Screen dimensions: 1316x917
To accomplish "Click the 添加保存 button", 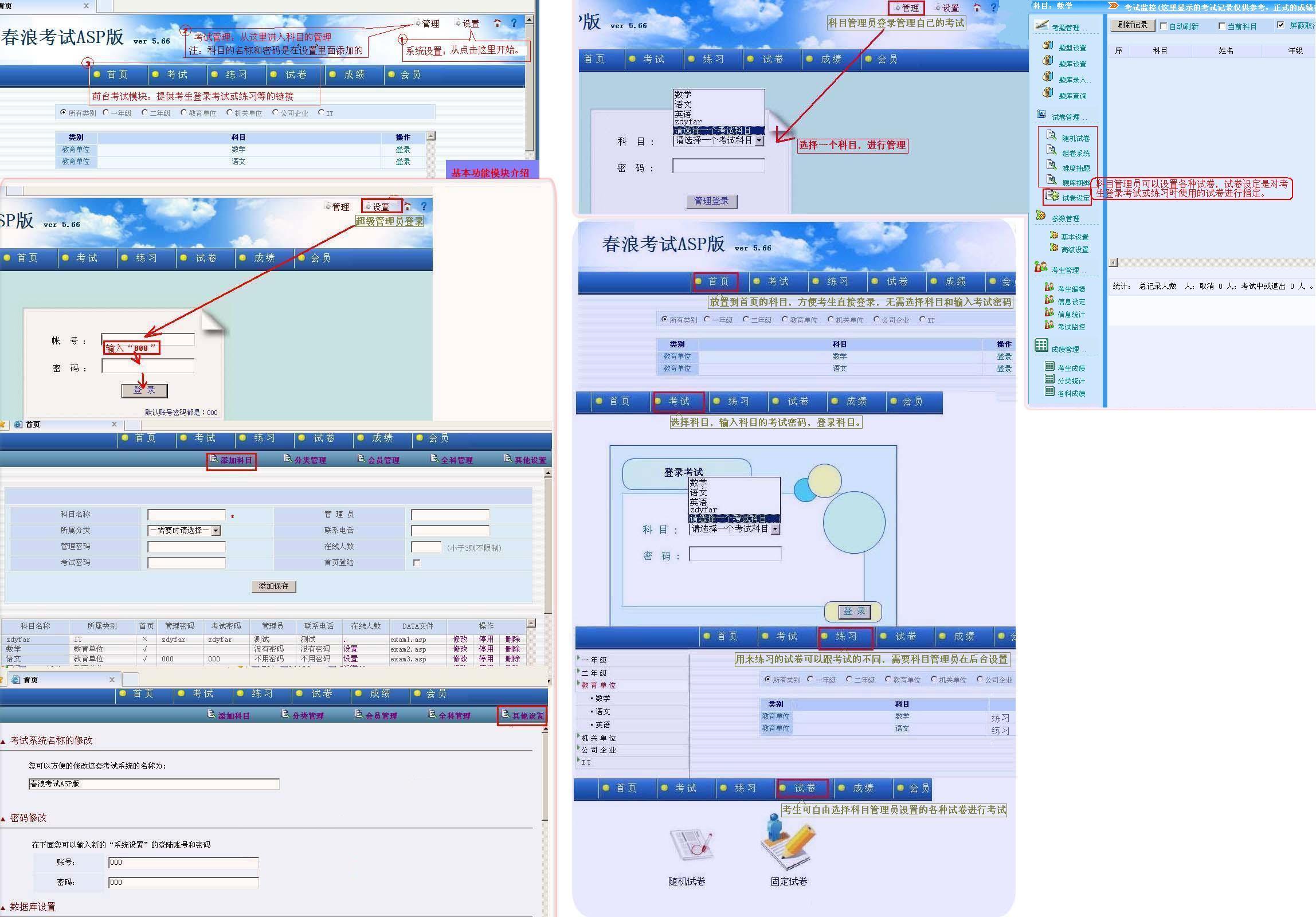I will point(273,586).
